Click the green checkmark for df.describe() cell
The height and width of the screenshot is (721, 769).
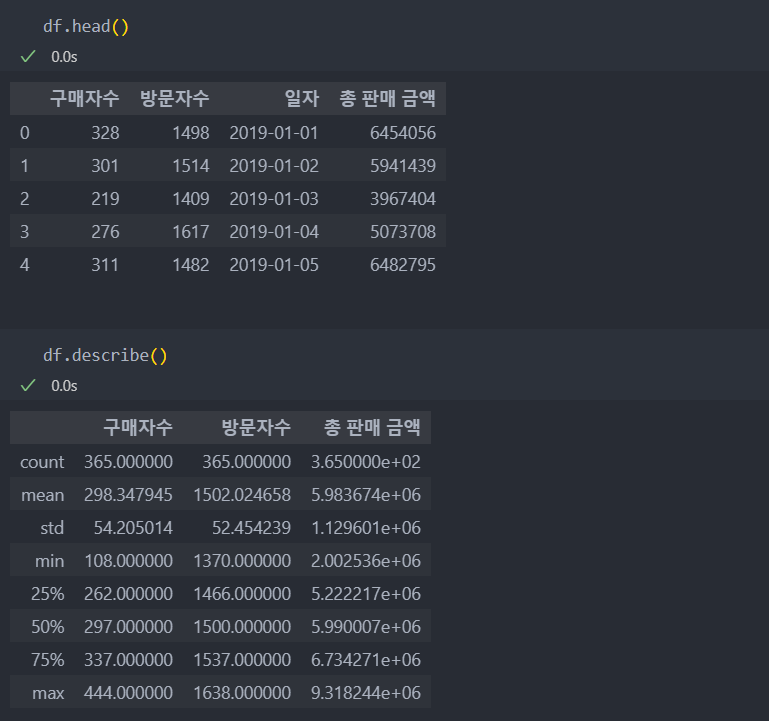click(x=28, y=386)
